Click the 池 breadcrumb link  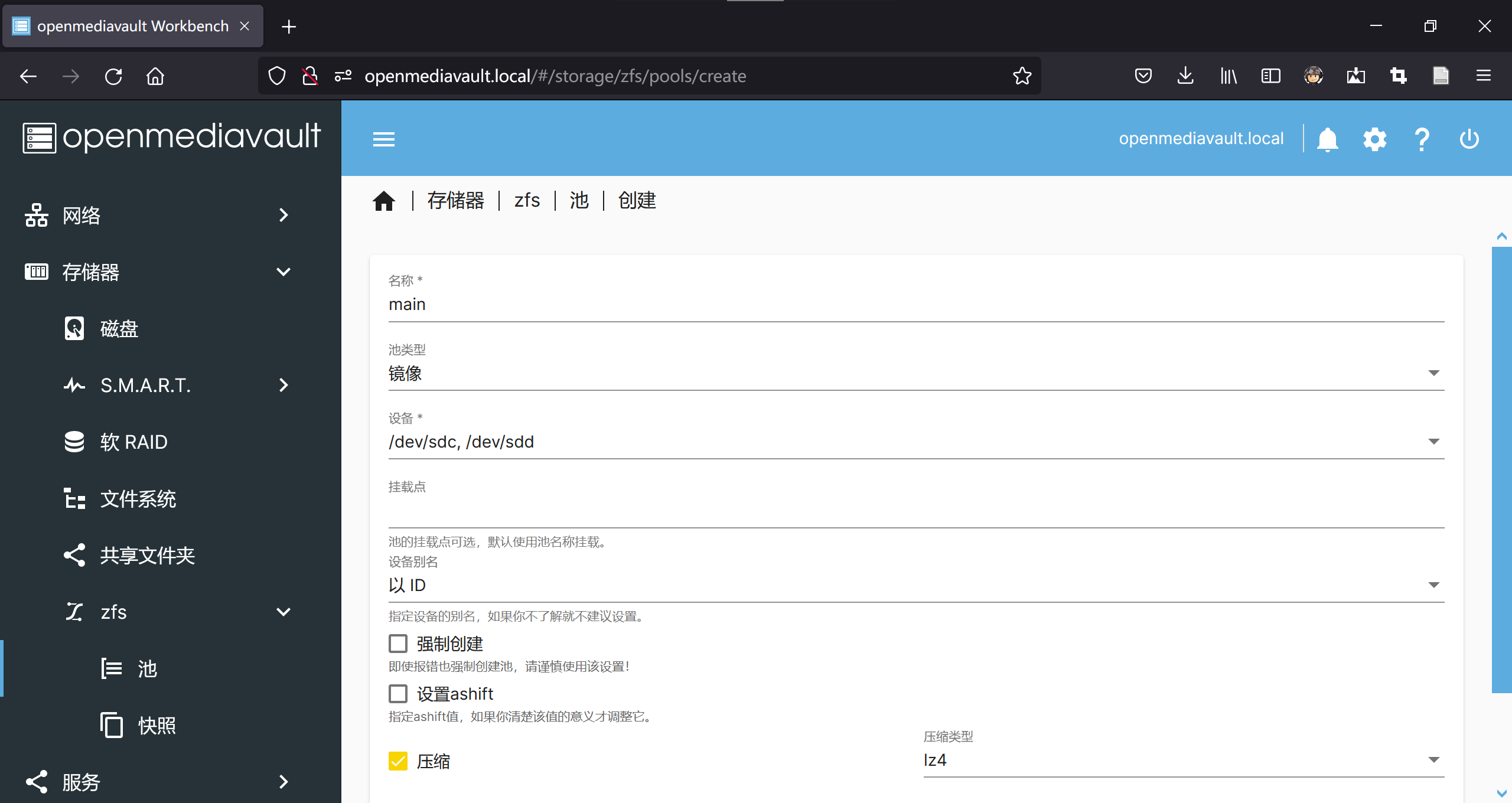pyautogui.click(x=579, y=201)
